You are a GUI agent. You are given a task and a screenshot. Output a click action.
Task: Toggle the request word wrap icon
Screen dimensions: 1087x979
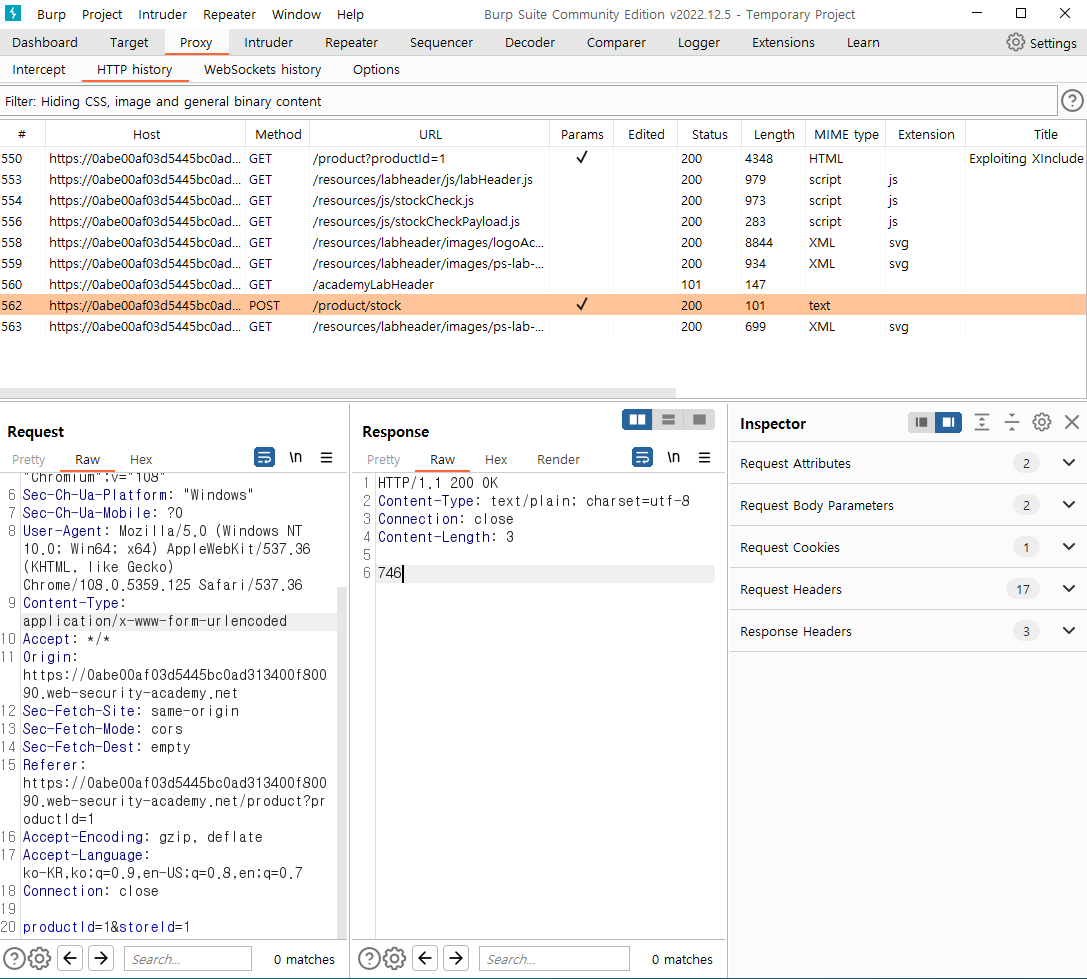click(264, 458)
